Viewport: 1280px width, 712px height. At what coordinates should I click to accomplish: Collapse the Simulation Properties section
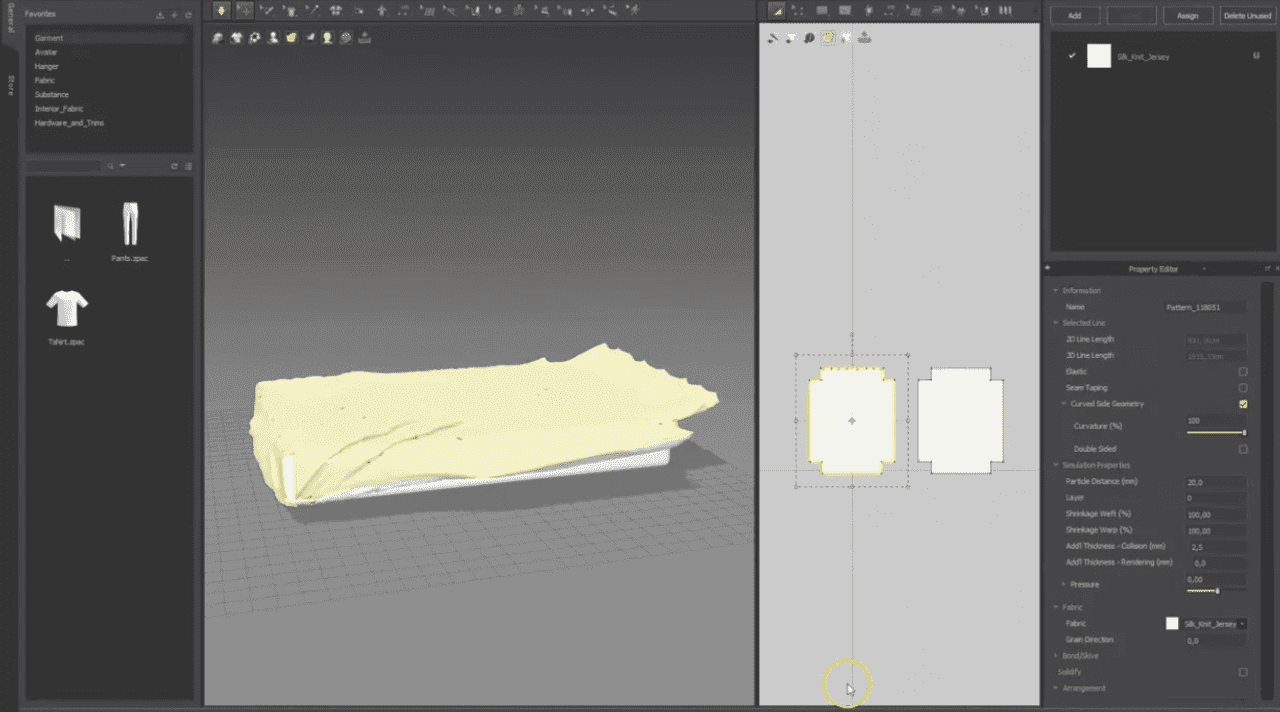point(1055,465)
